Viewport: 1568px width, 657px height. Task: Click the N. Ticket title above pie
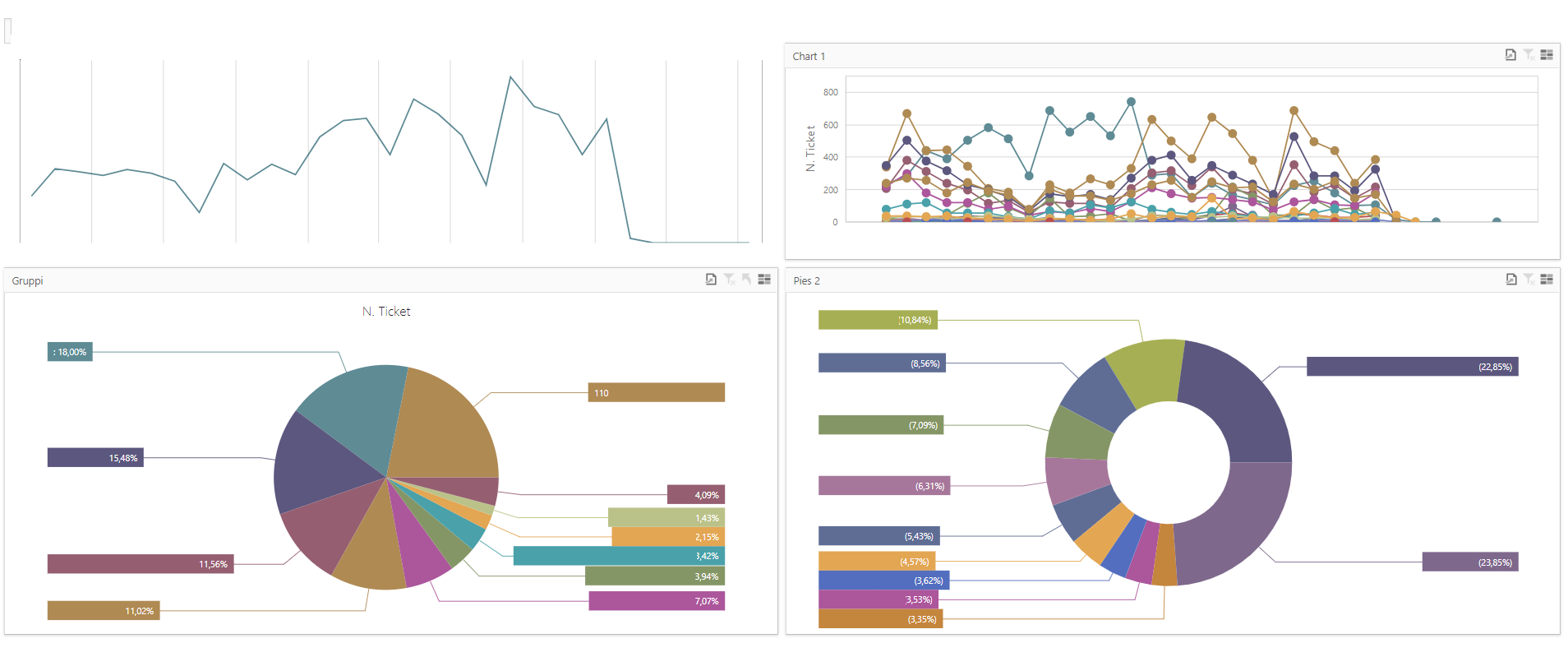tap(386, 312)
